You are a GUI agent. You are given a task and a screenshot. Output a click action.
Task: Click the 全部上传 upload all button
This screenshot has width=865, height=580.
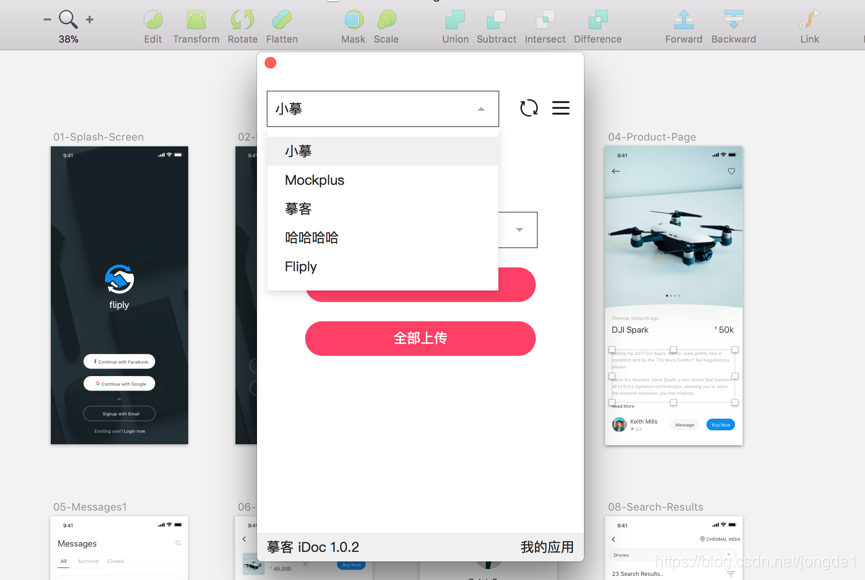[420, 338]
